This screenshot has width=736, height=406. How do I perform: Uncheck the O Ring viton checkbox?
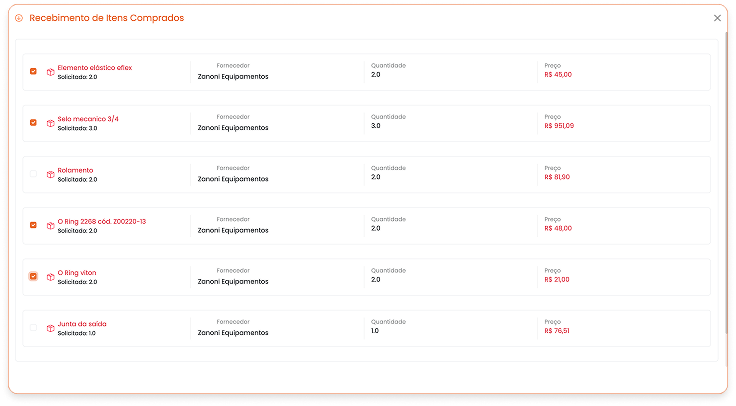33,276
